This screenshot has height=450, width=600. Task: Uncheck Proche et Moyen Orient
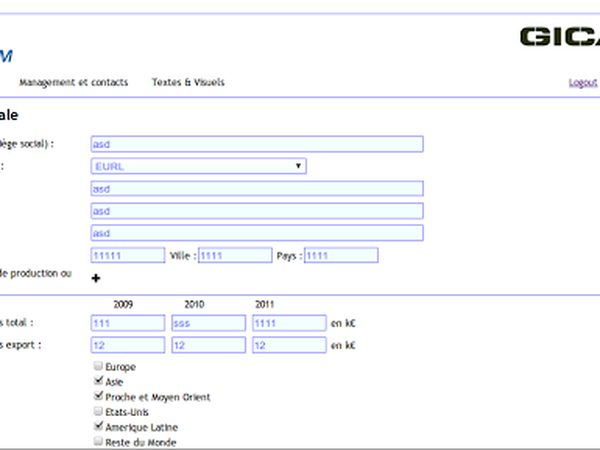(x=98, y=396)
